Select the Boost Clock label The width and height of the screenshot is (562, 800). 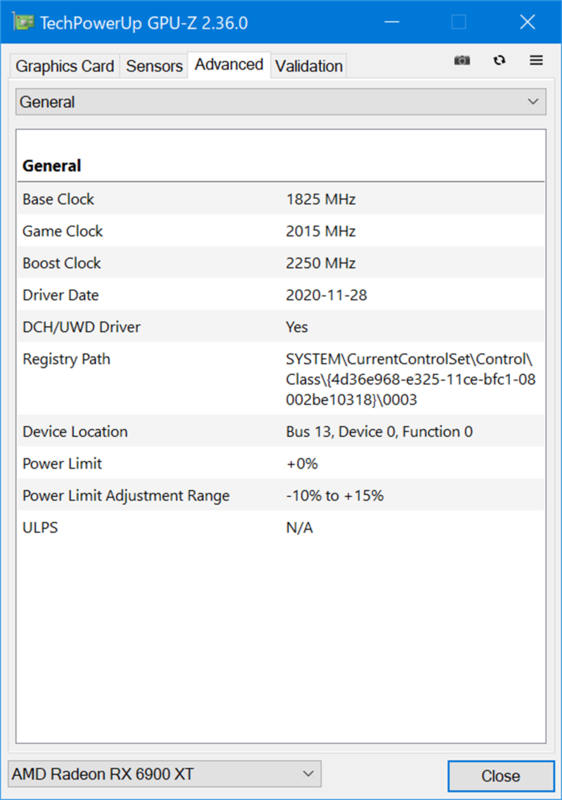tap(62, 263)
